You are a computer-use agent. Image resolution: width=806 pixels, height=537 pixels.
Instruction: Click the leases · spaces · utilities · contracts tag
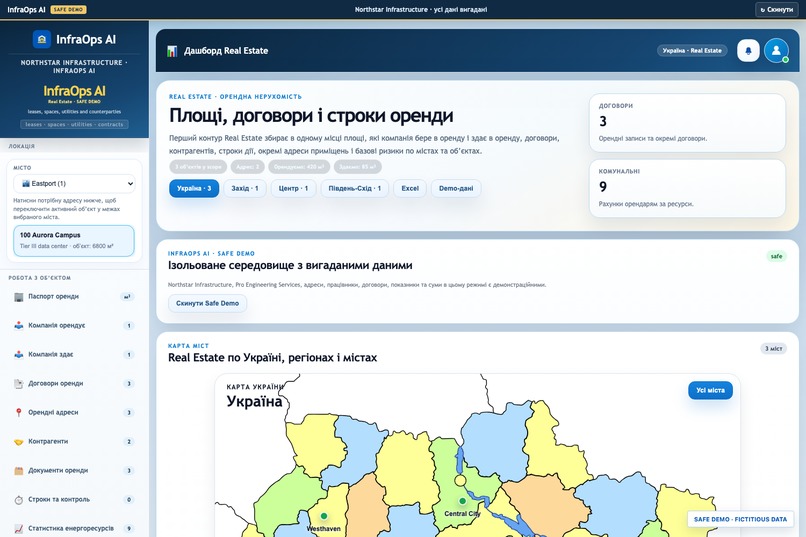74,124
